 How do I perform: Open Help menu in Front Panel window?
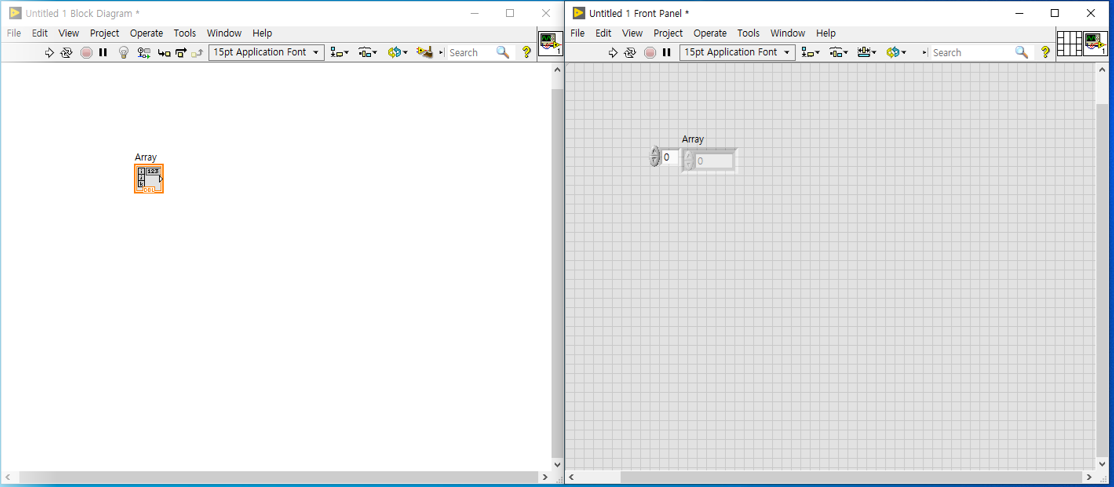[826, 33]
